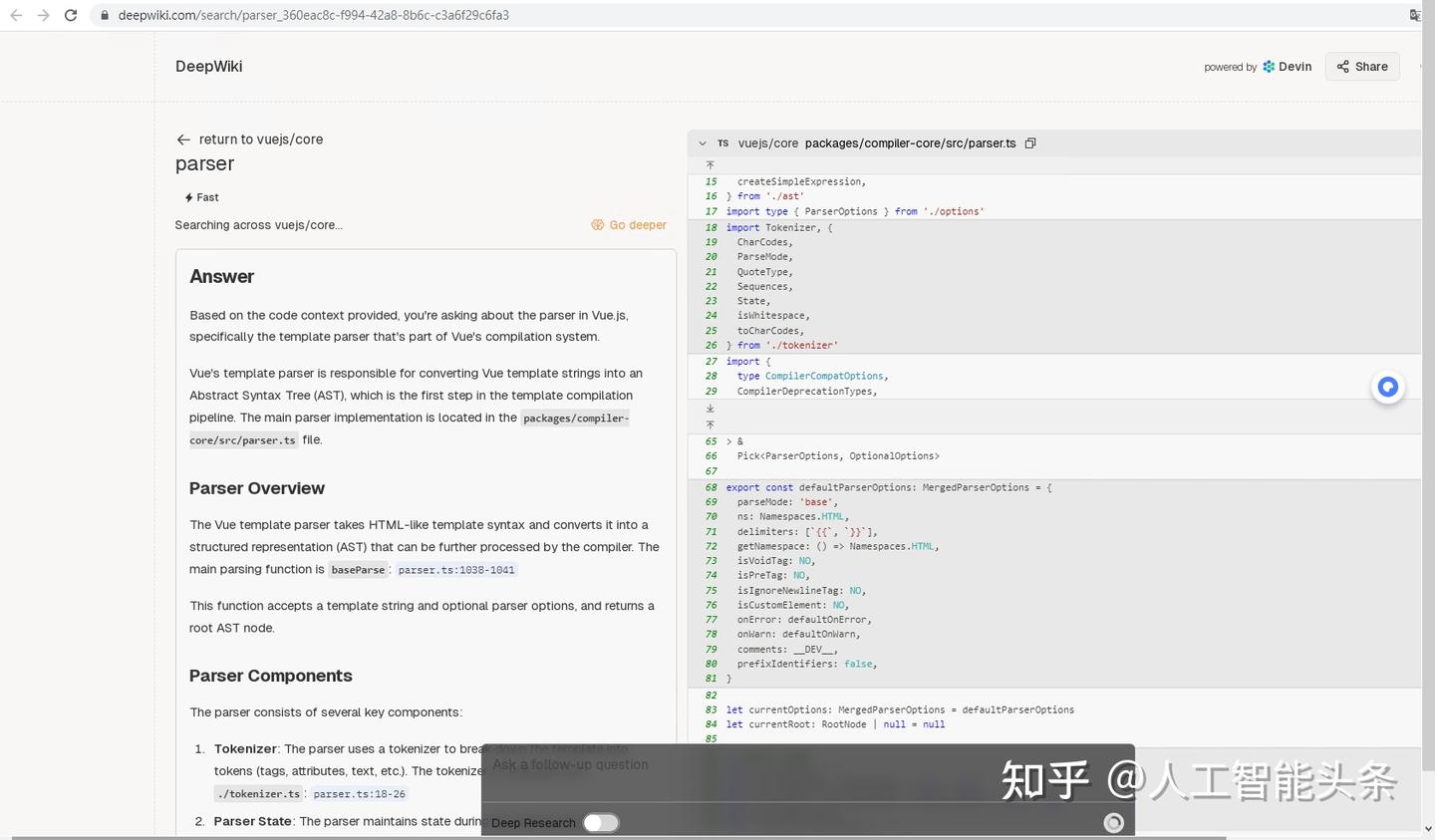This screenshot has width=1435, height=840.
Task: Click code line 18 import Tokenizer
Action: coord(779,227)
